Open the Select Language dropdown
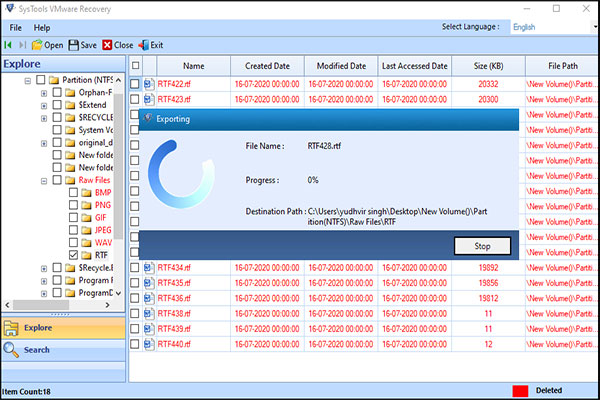 pos(551,27)
